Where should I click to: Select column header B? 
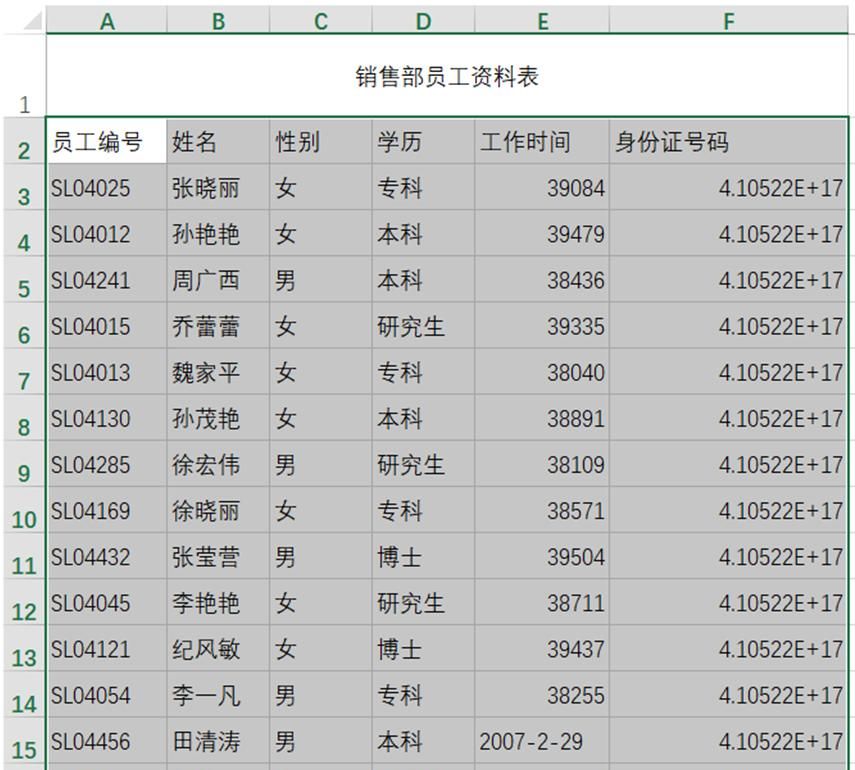pyautogui.click(x=218, y=20)
